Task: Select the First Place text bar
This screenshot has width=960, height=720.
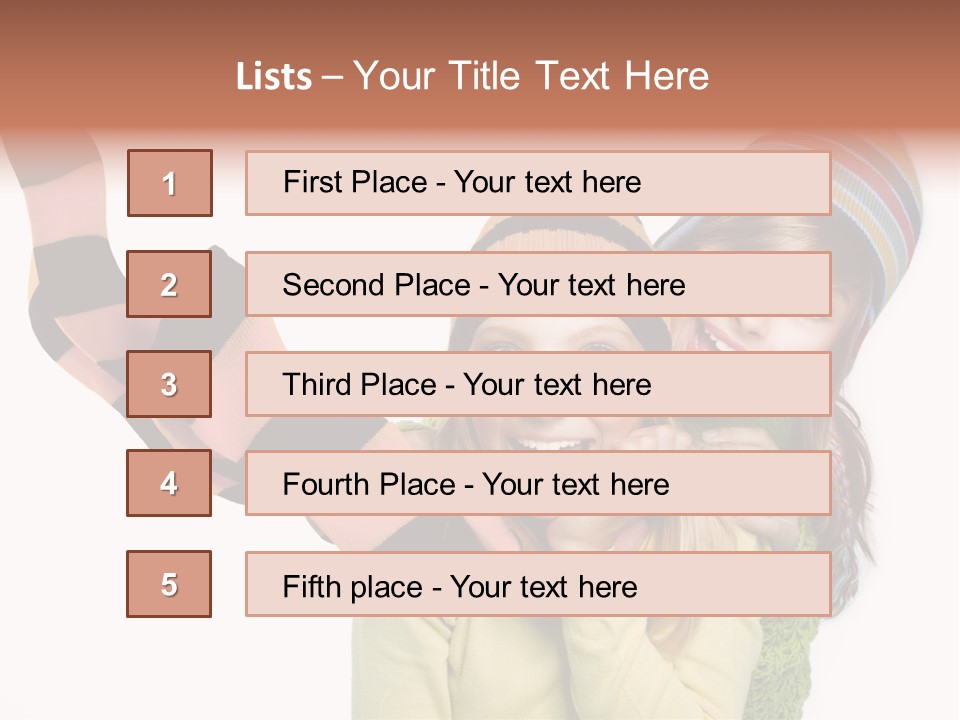Action: 538,183
